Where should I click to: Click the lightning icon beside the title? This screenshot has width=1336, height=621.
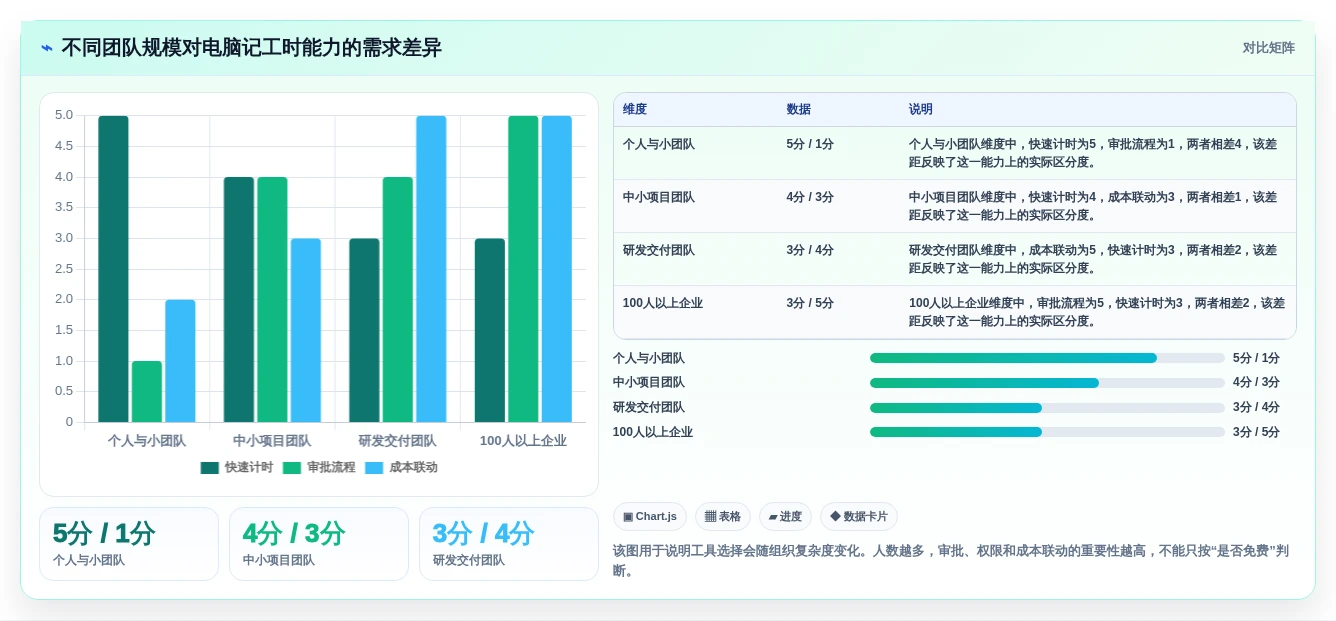pos(47,48)
